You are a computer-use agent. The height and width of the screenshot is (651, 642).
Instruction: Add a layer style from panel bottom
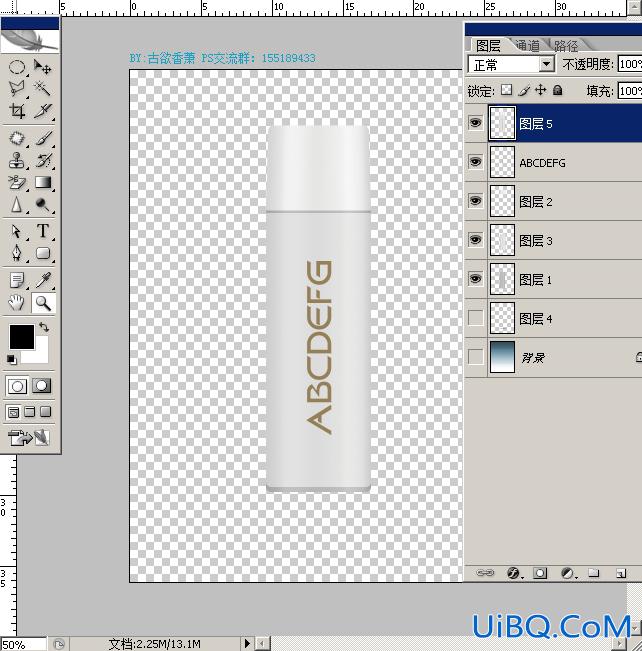[514, 573]
